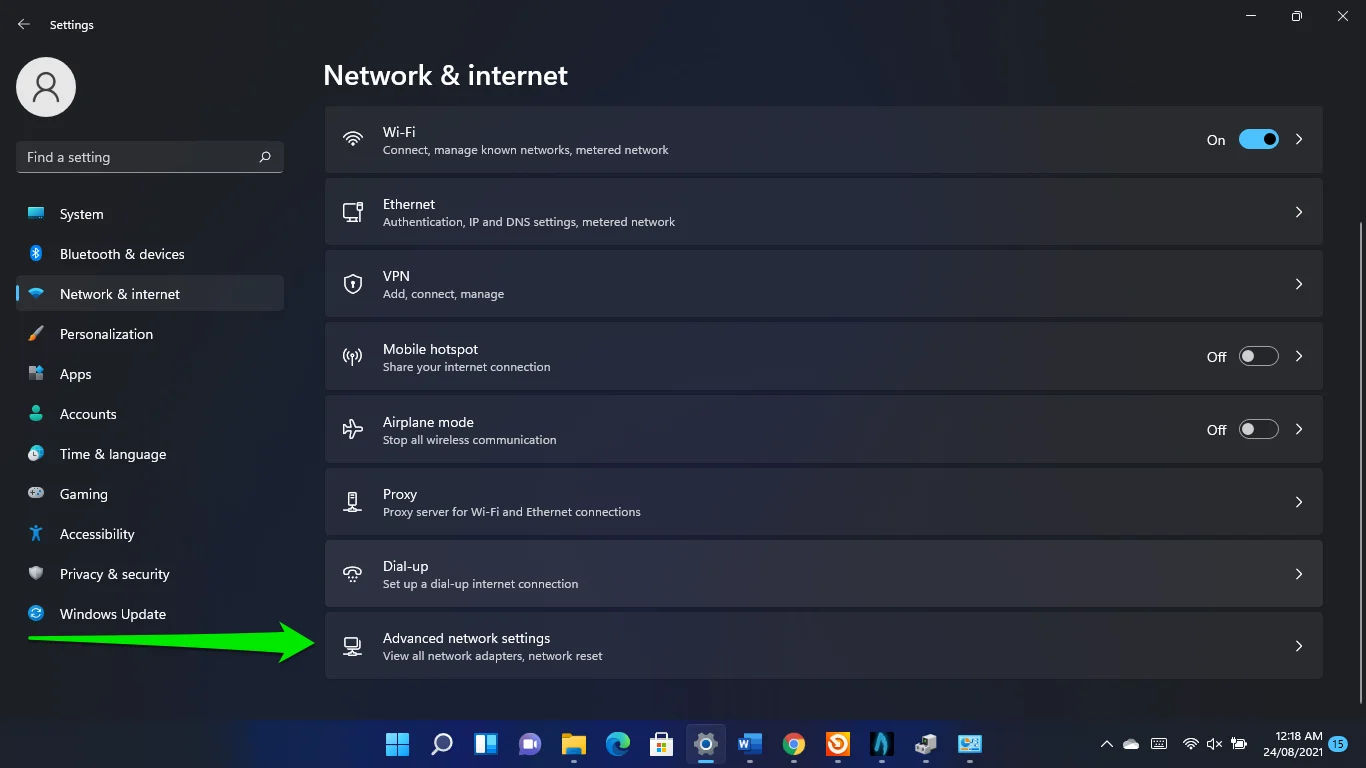Turn on the Mobile hotspot toggle
This screenshot has width=1366, height=768.
click(1259, 357)
